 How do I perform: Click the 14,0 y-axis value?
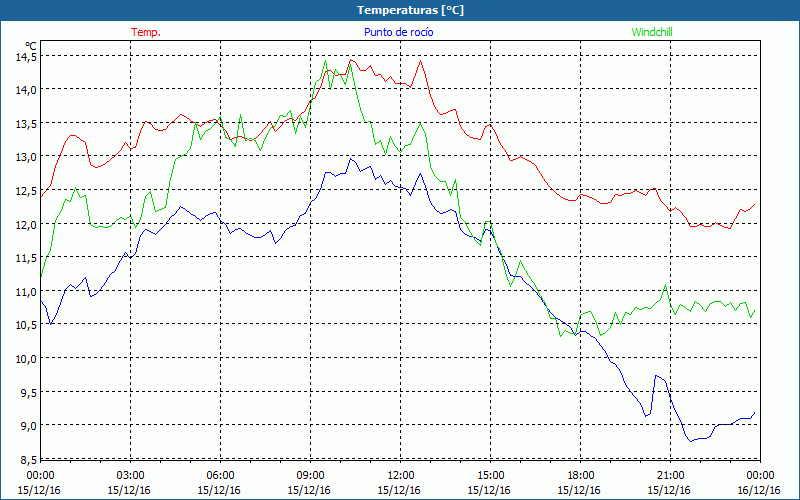pyautogui.click(x=26, y=90)
